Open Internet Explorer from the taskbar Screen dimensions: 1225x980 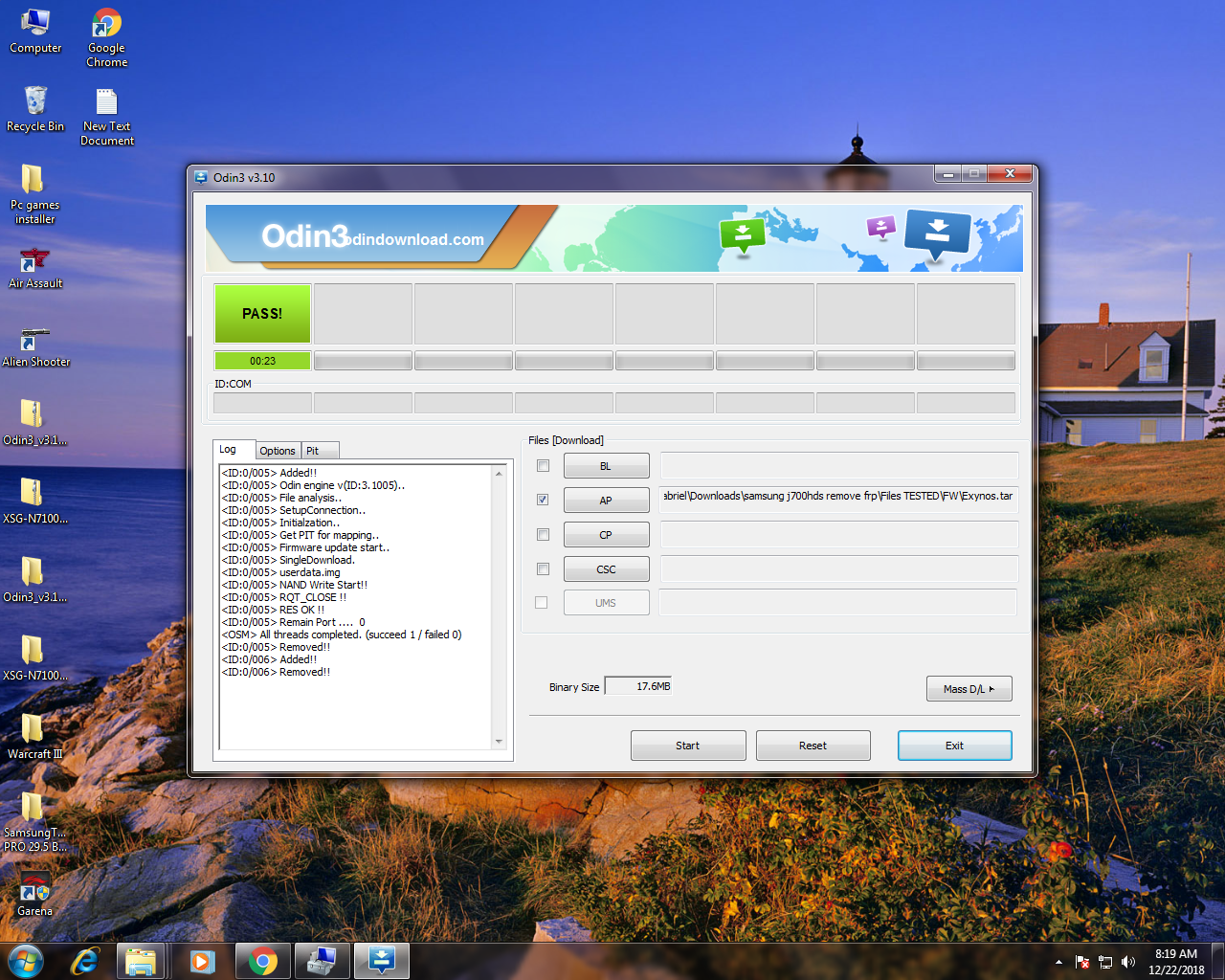(x=85, y=961)
